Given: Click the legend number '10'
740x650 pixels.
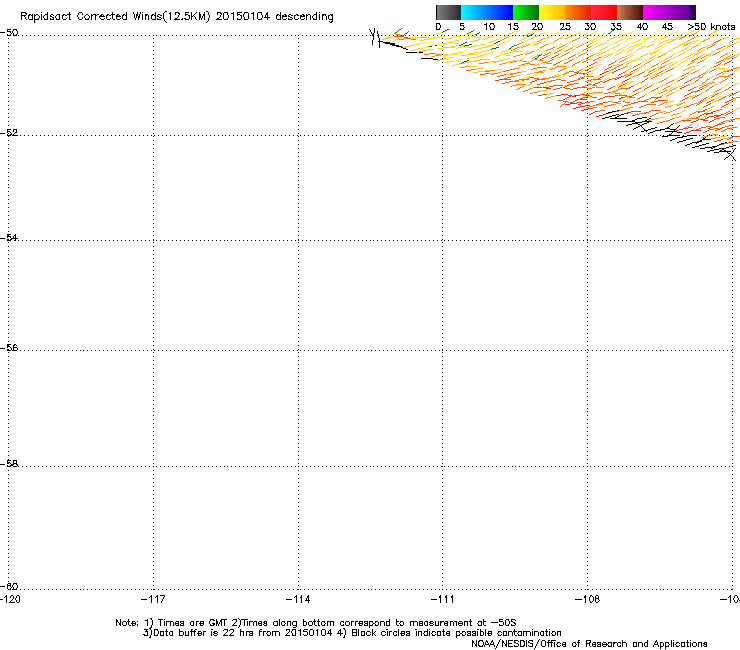Looking at the screenshot, I should (489, 27).
